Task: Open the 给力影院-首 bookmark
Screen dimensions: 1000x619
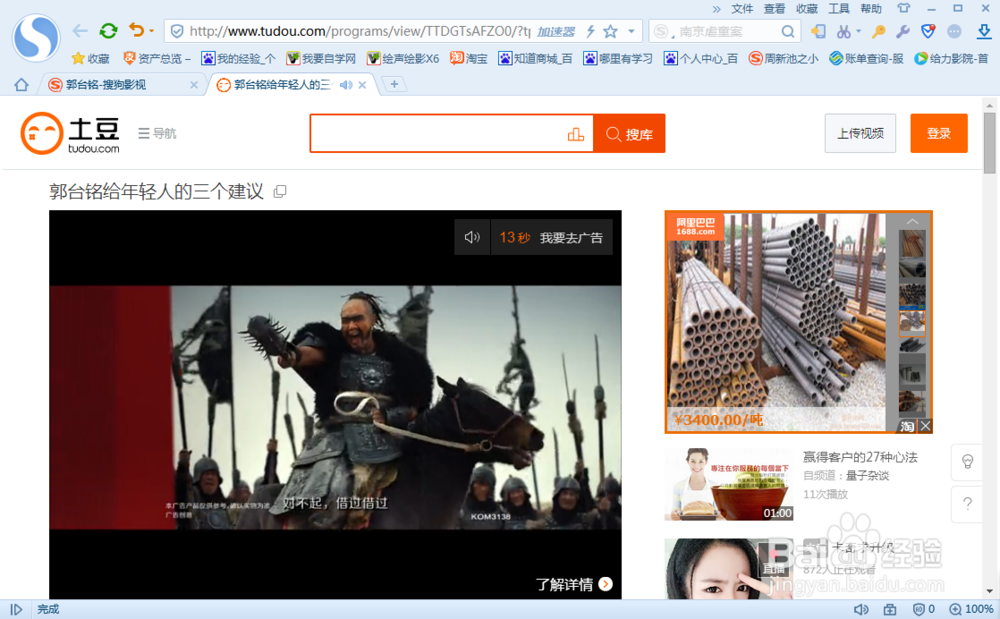Action: (x=951, y=59)
